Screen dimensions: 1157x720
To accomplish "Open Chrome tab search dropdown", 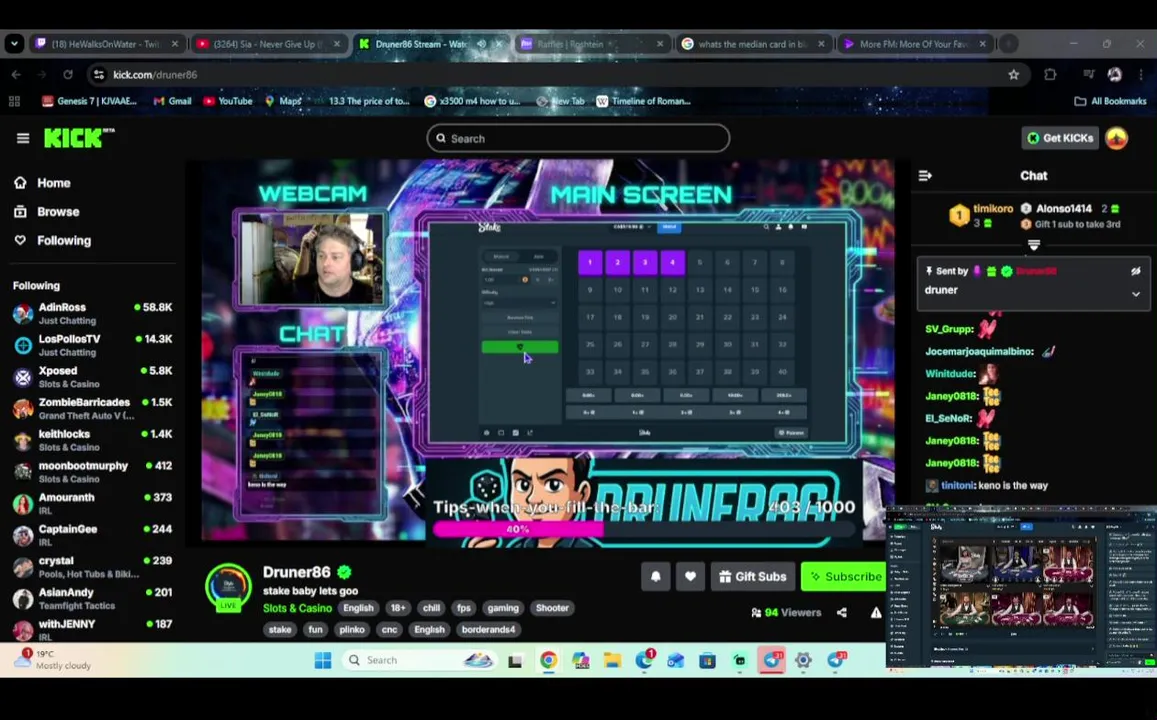I will (14, 44).
